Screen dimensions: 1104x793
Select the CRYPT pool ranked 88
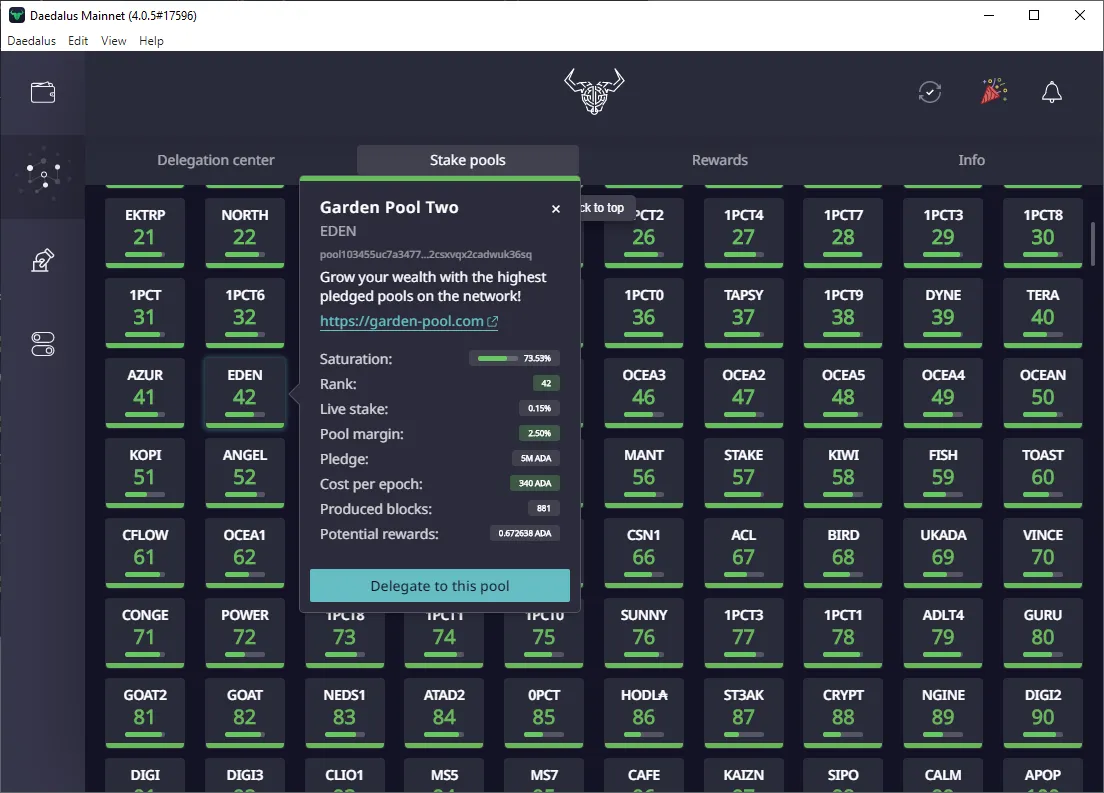843,713
